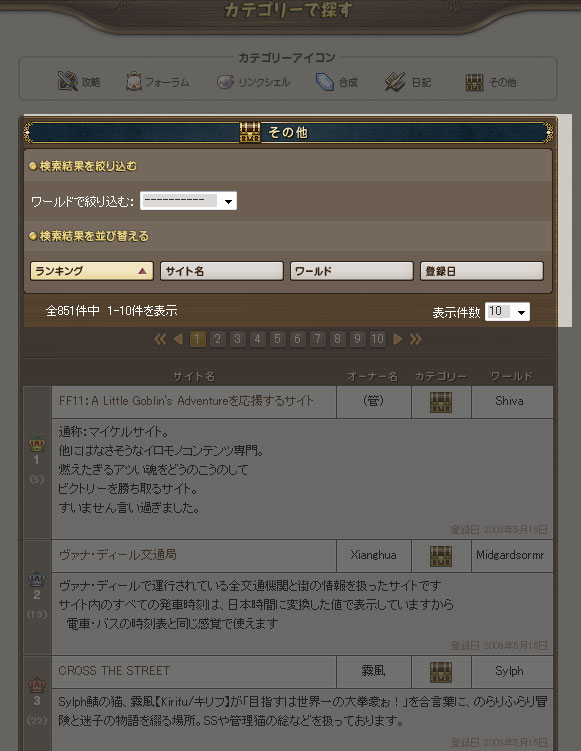Choose the リンクシェル linkshell category icon
The image size is (581, 751).
coord(225,82)
